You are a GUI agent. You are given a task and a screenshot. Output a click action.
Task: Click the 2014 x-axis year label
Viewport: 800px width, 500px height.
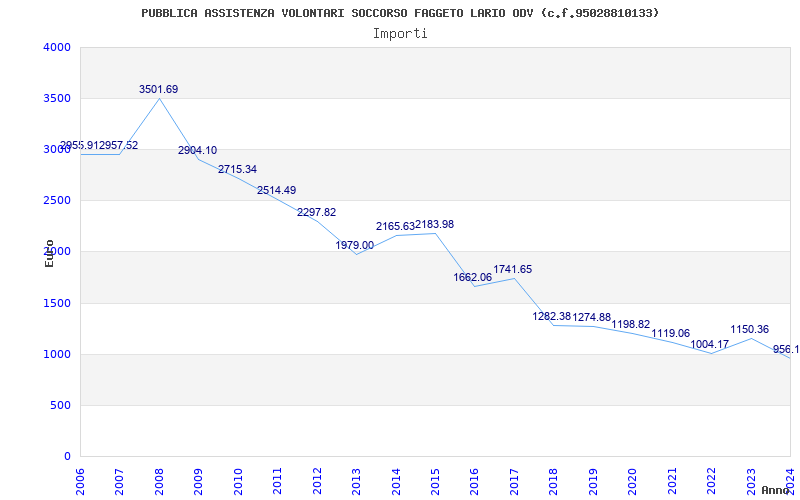click(x=396, y=481)
